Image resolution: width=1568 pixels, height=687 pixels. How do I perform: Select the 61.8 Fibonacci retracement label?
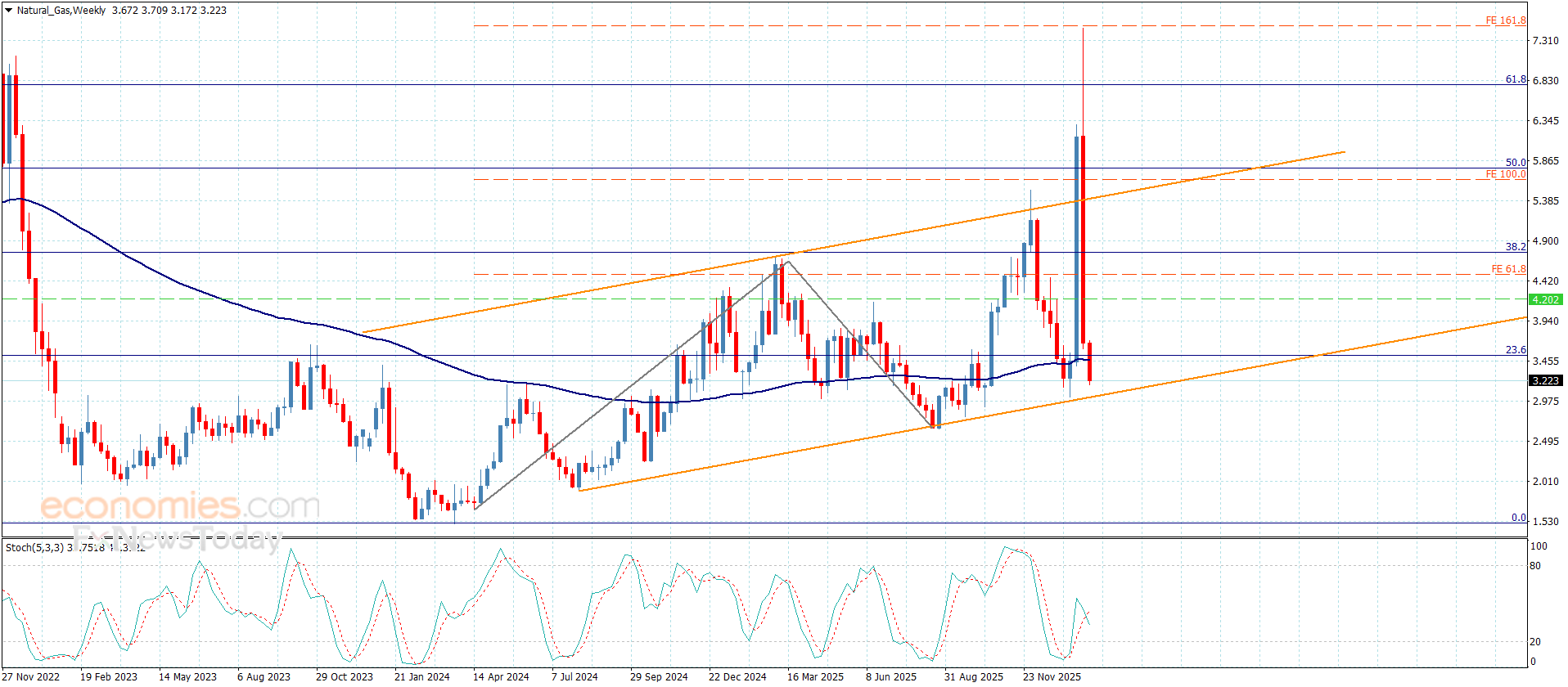1516,79
